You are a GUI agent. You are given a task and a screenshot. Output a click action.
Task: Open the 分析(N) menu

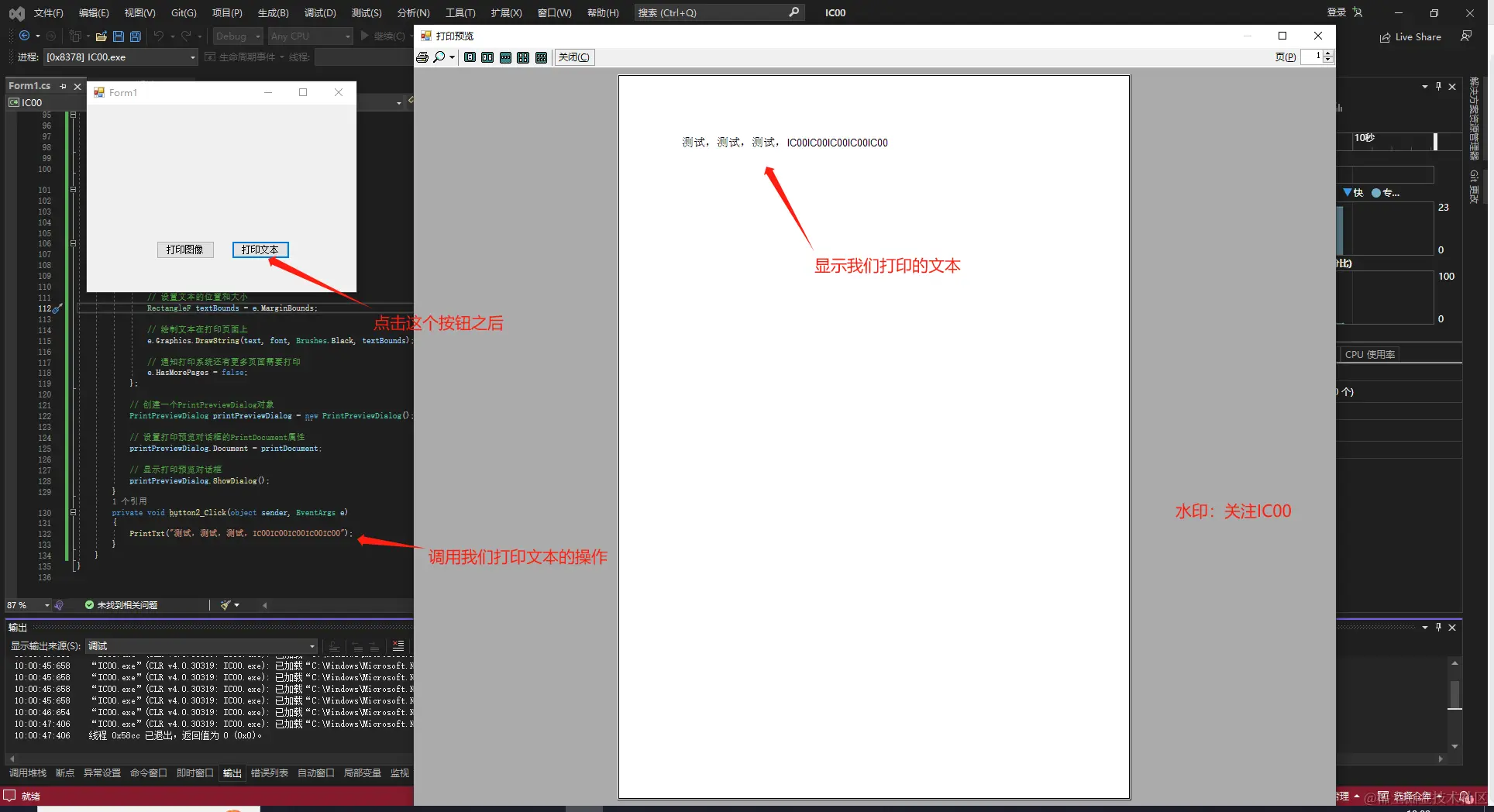click(413, 13)
